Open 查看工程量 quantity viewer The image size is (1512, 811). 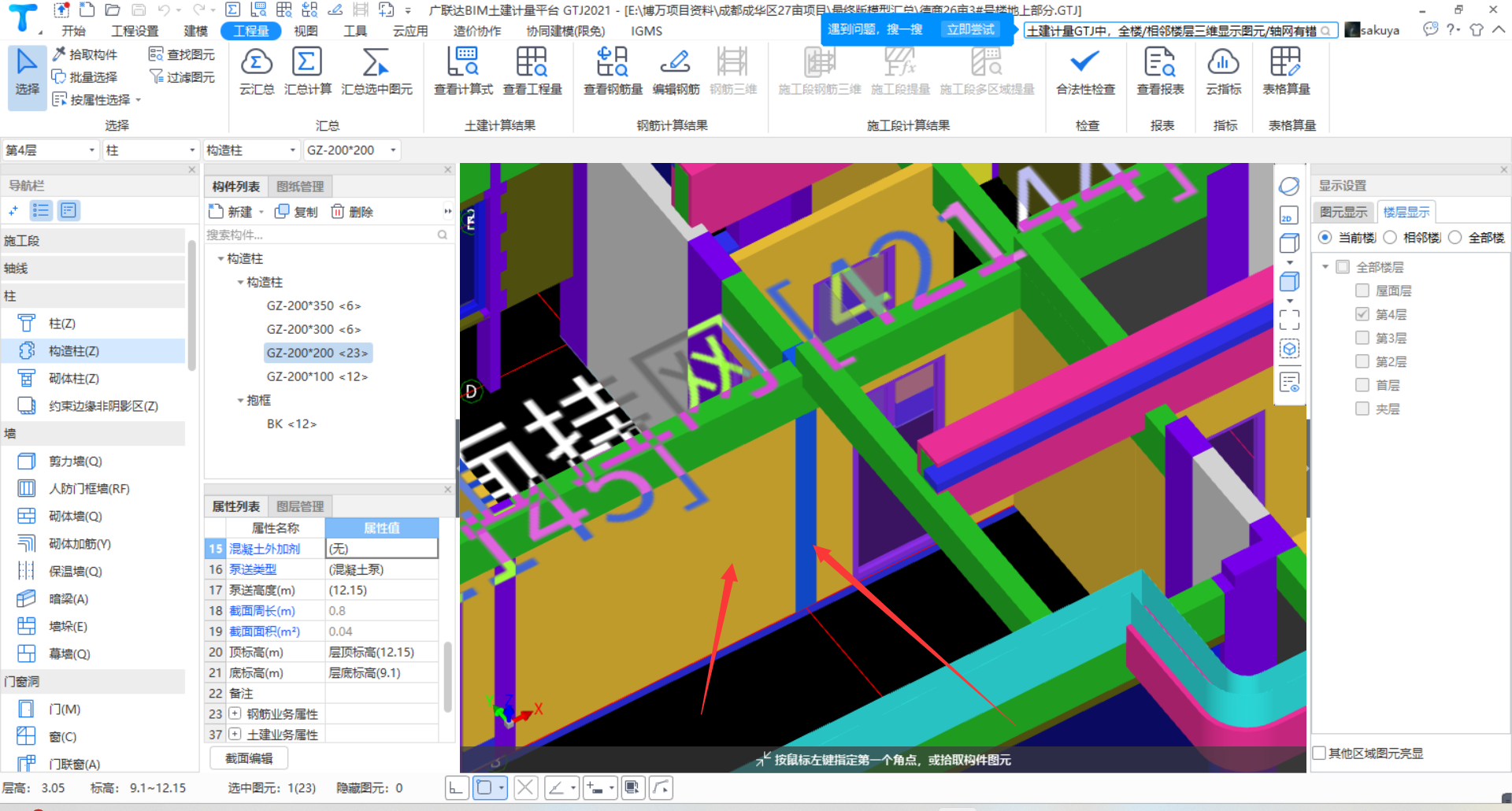pos(532,71)
